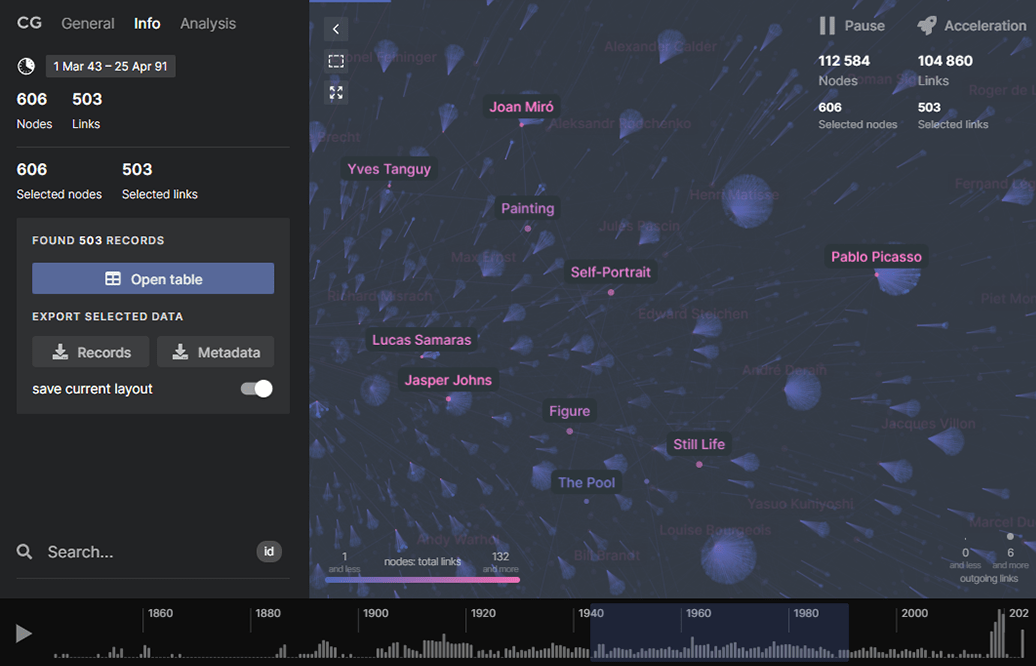Click the search magnifier icon

click(x=25, y=552)
